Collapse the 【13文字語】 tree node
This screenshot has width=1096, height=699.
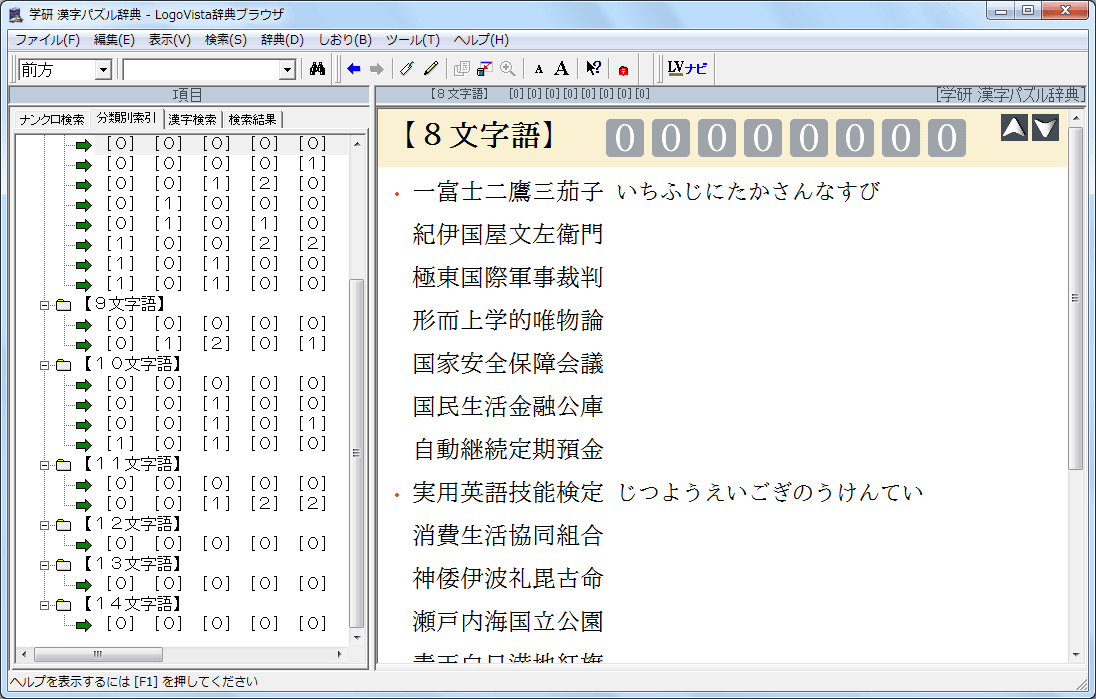coord(44,565)
